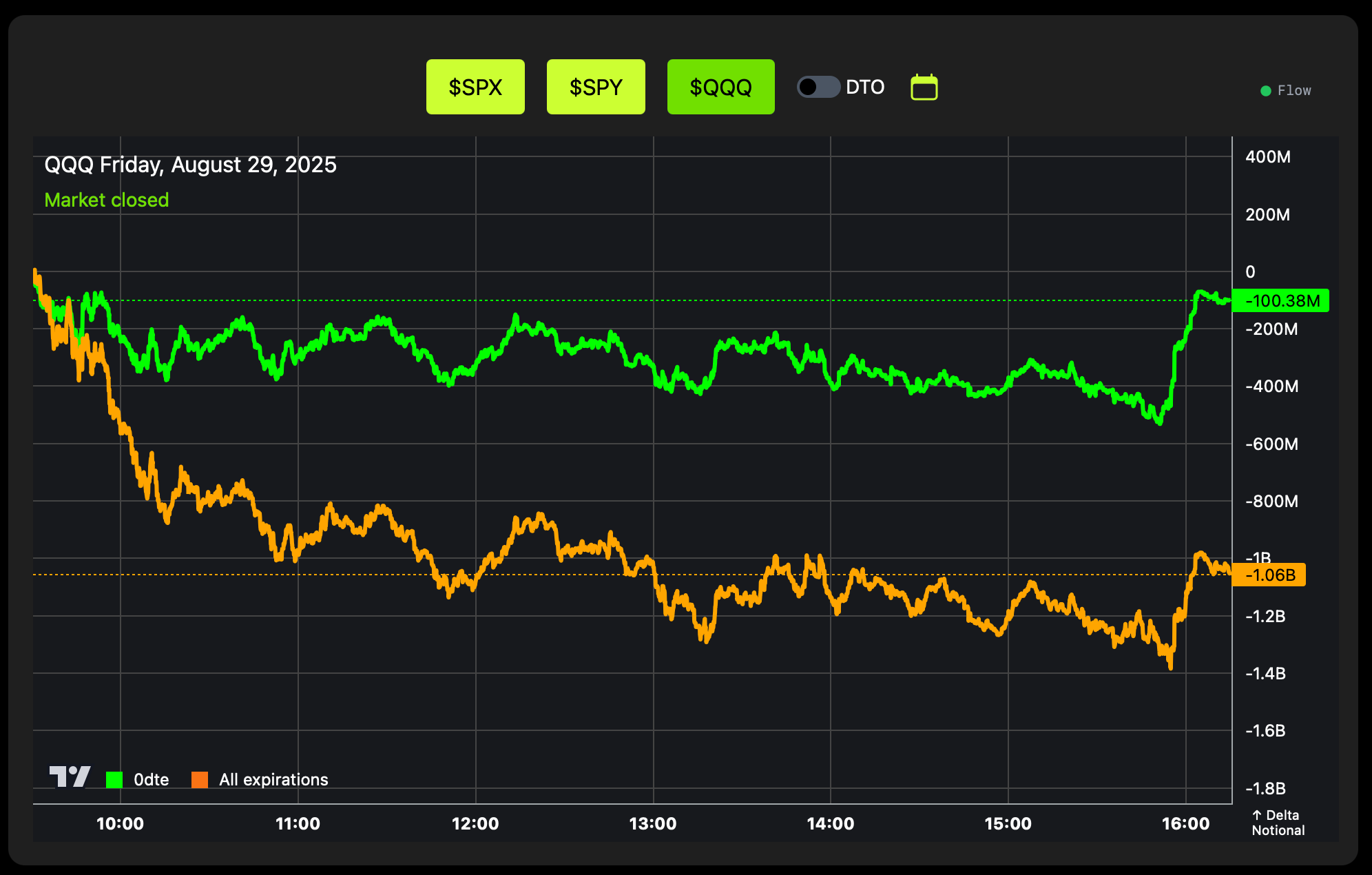Select the $QQQ ticker button
The height and width of the screenshot is (875, 1372).
coord(720,87)
